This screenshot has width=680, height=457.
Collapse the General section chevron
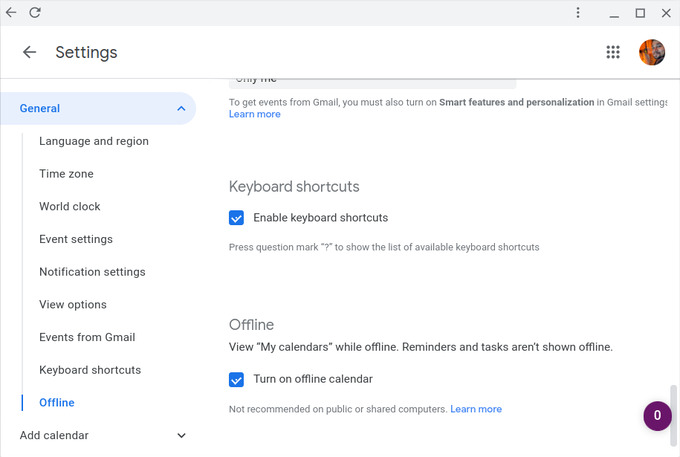(x=181, y=108)
